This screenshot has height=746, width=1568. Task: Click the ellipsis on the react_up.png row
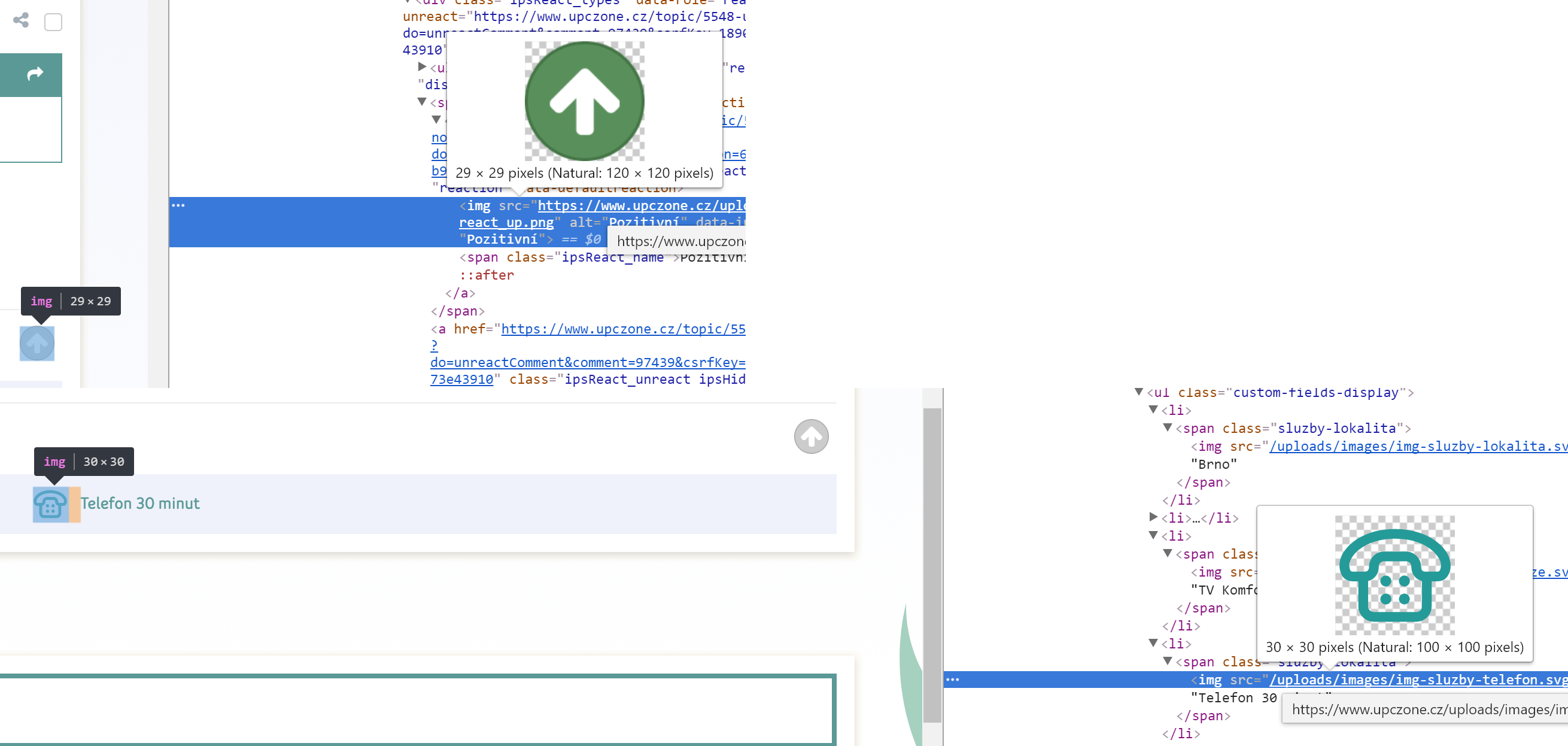tap(178, 205)
